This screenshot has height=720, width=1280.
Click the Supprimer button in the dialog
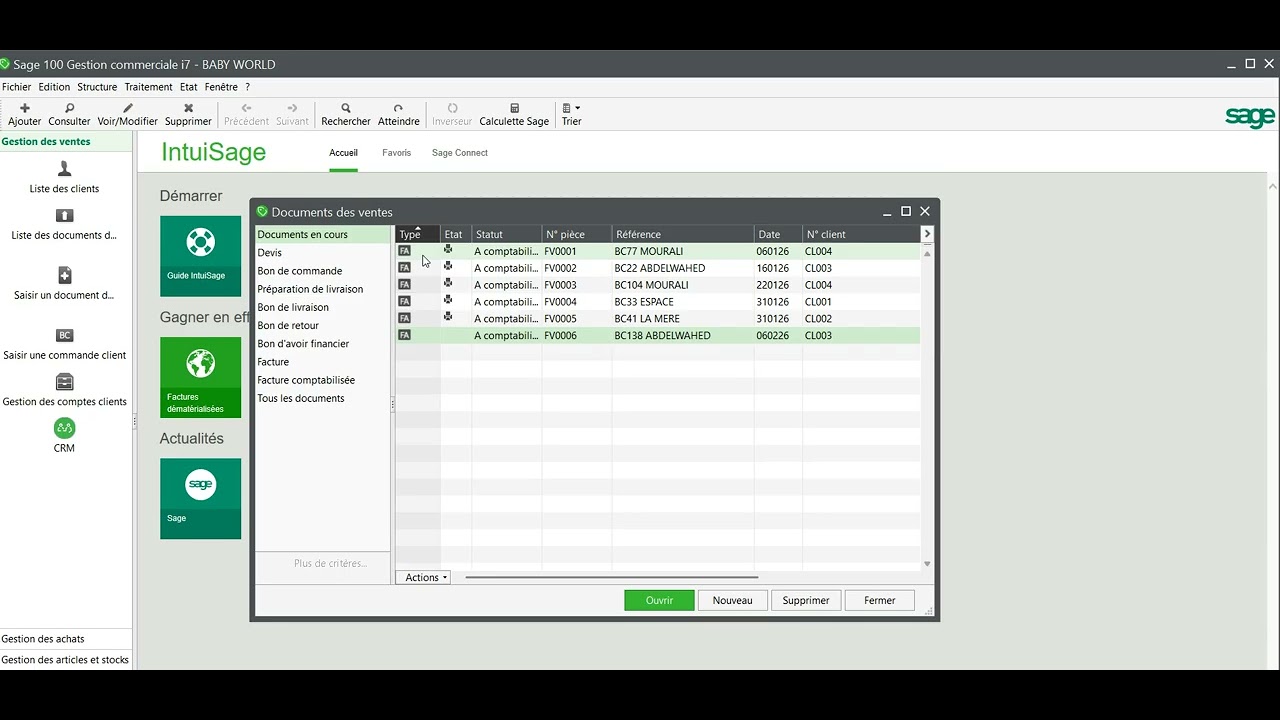click(x=806, y=600)
